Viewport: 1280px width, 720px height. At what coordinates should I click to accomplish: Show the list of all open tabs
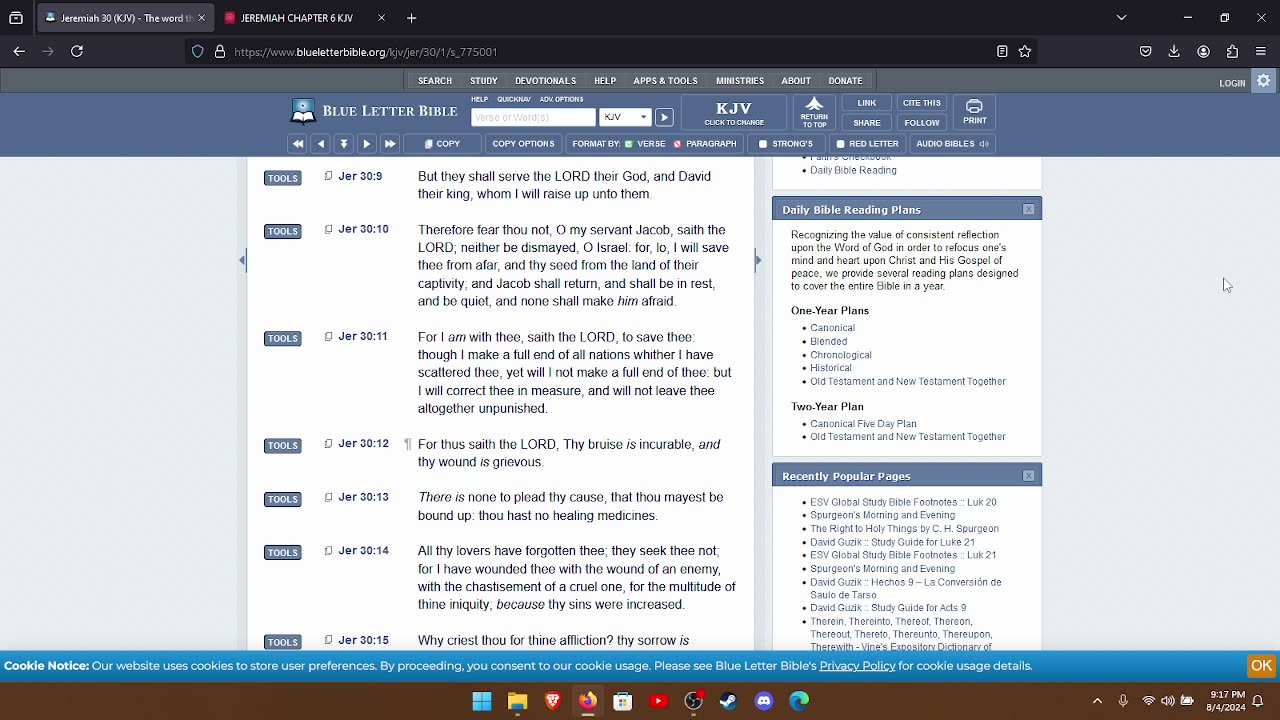1122,17
